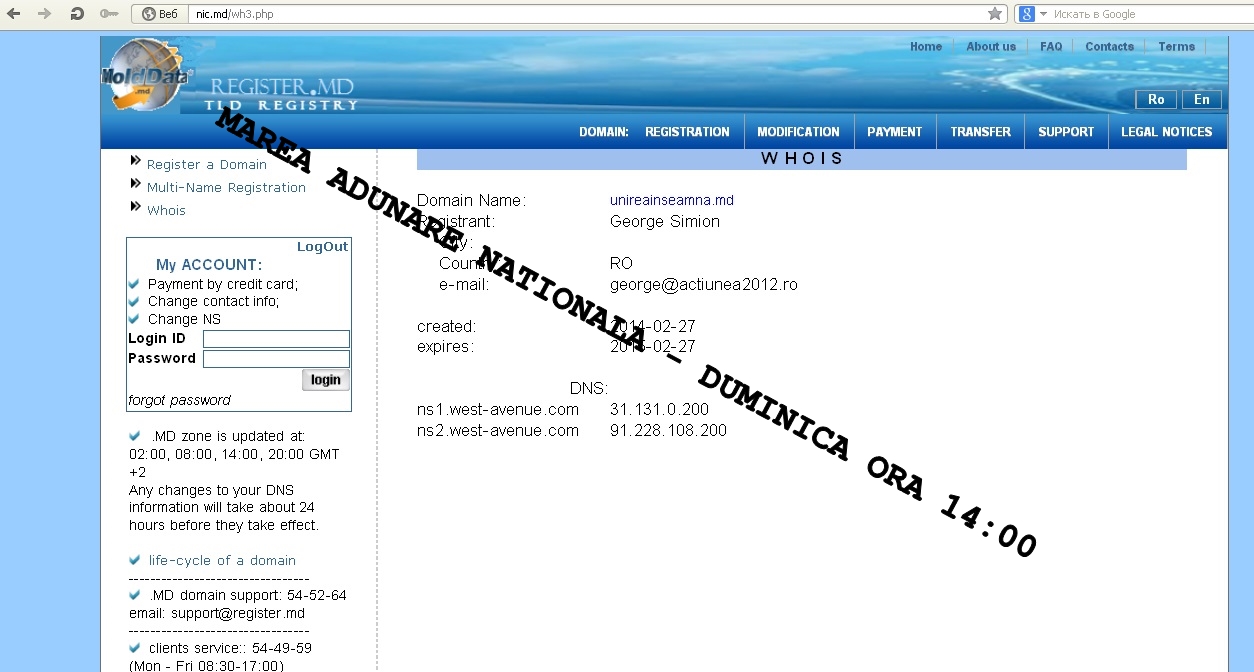
Task: Open the Home link in header
Action: click(x=926, y=47)
